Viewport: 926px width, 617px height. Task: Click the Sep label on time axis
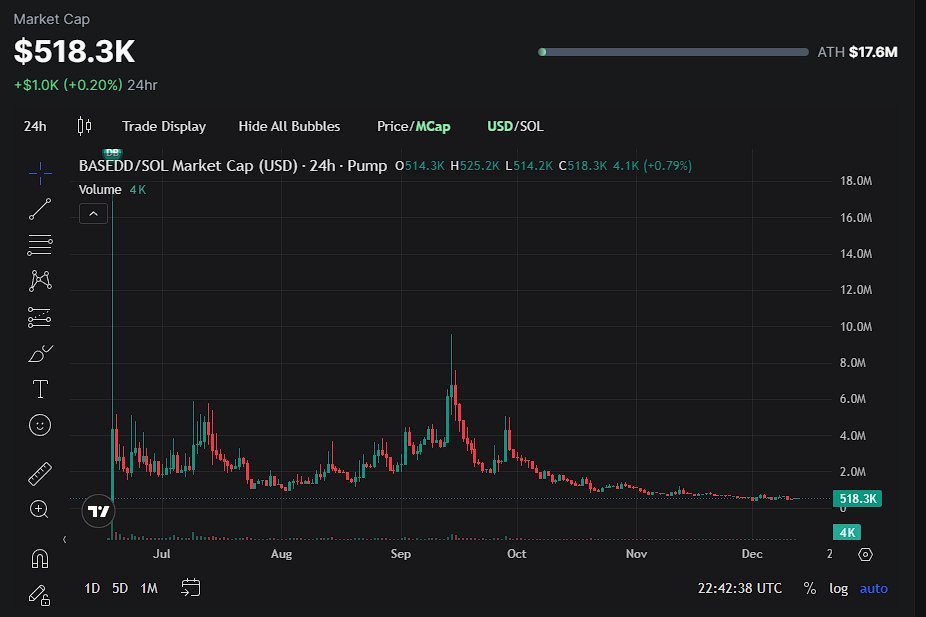click(400, 554)
